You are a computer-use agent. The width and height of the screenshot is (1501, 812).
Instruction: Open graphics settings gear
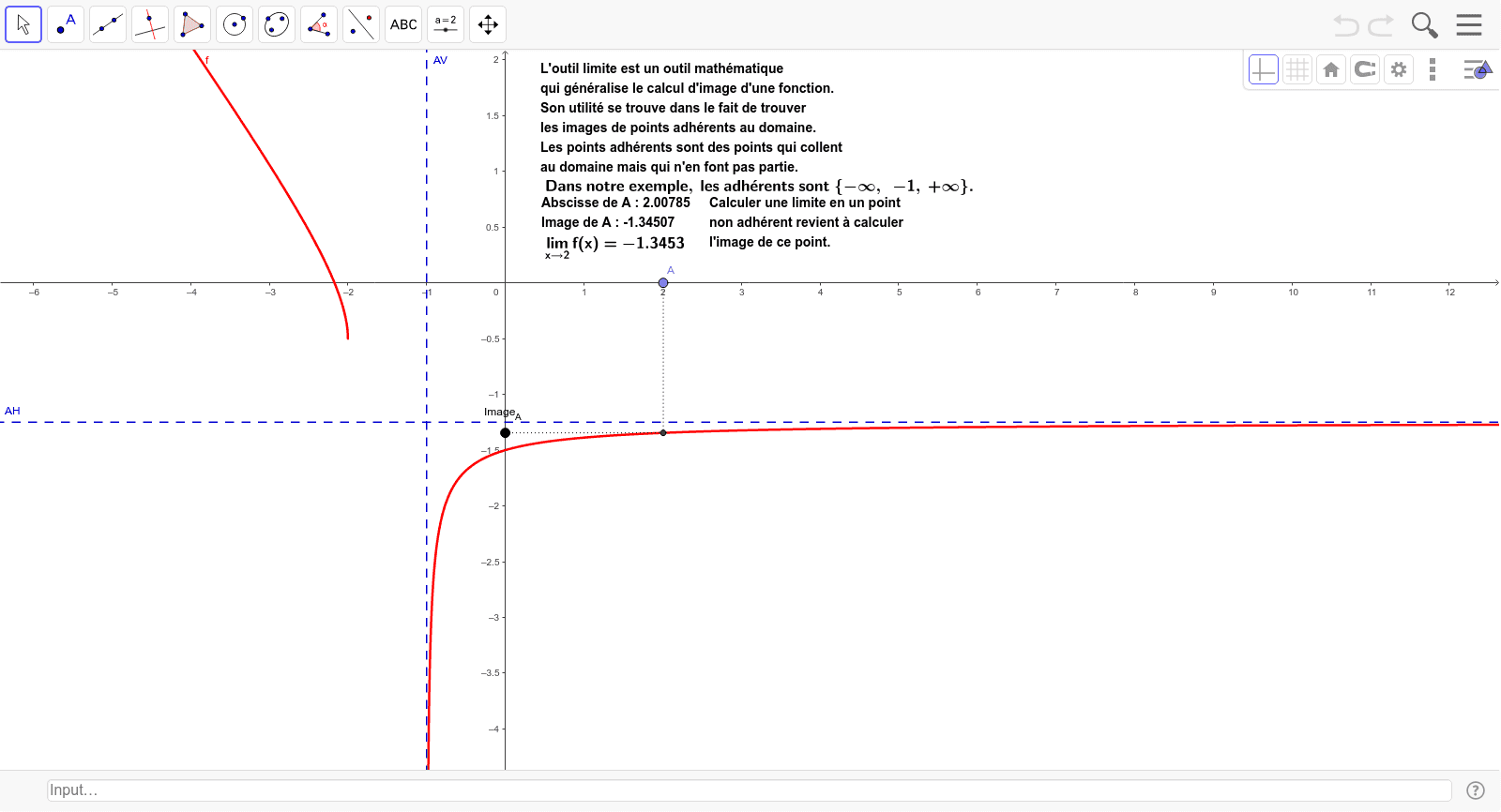[1399, 69]
